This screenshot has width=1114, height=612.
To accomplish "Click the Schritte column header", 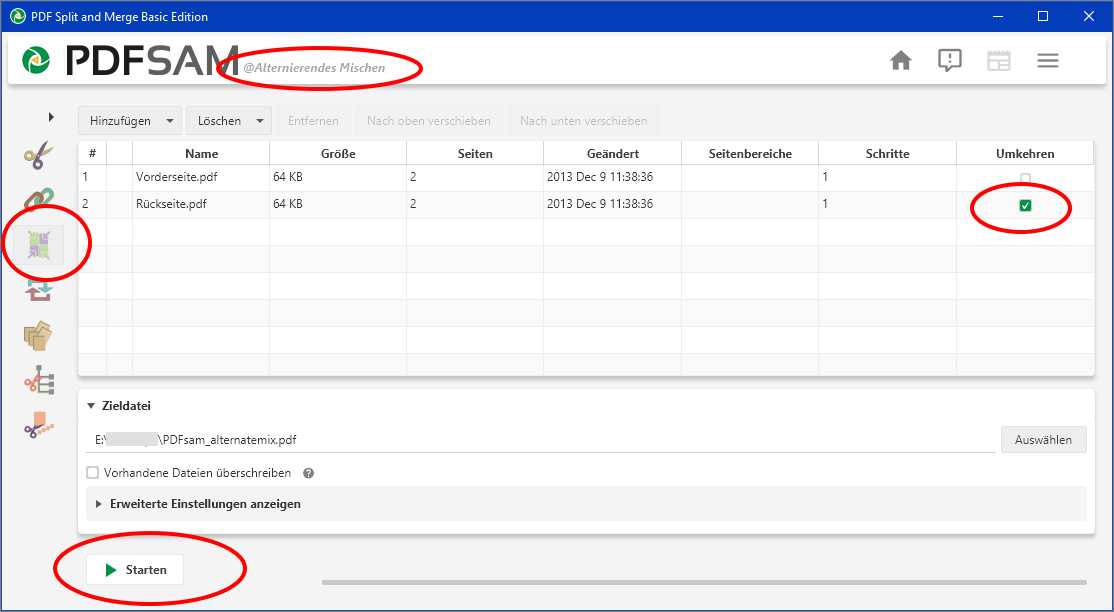I will click(887, 154).
